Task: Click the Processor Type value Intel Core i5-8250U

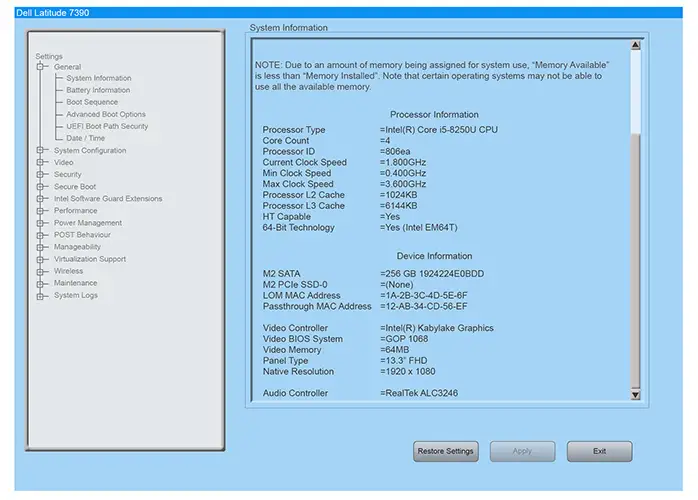Action: click(439, 130)
